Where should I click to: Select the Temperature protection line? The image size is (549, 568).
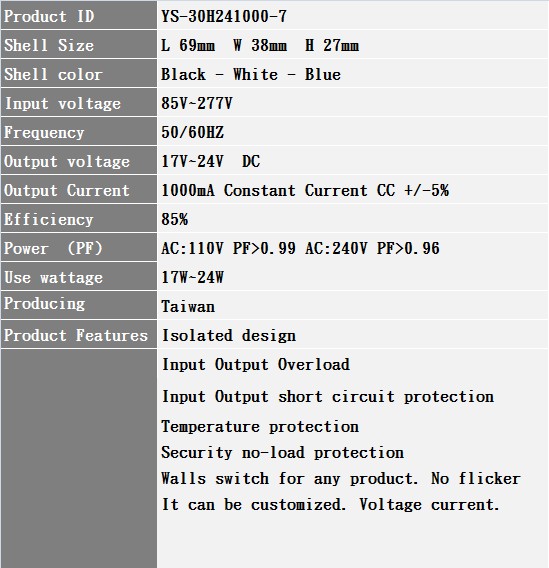pos(260,426)
